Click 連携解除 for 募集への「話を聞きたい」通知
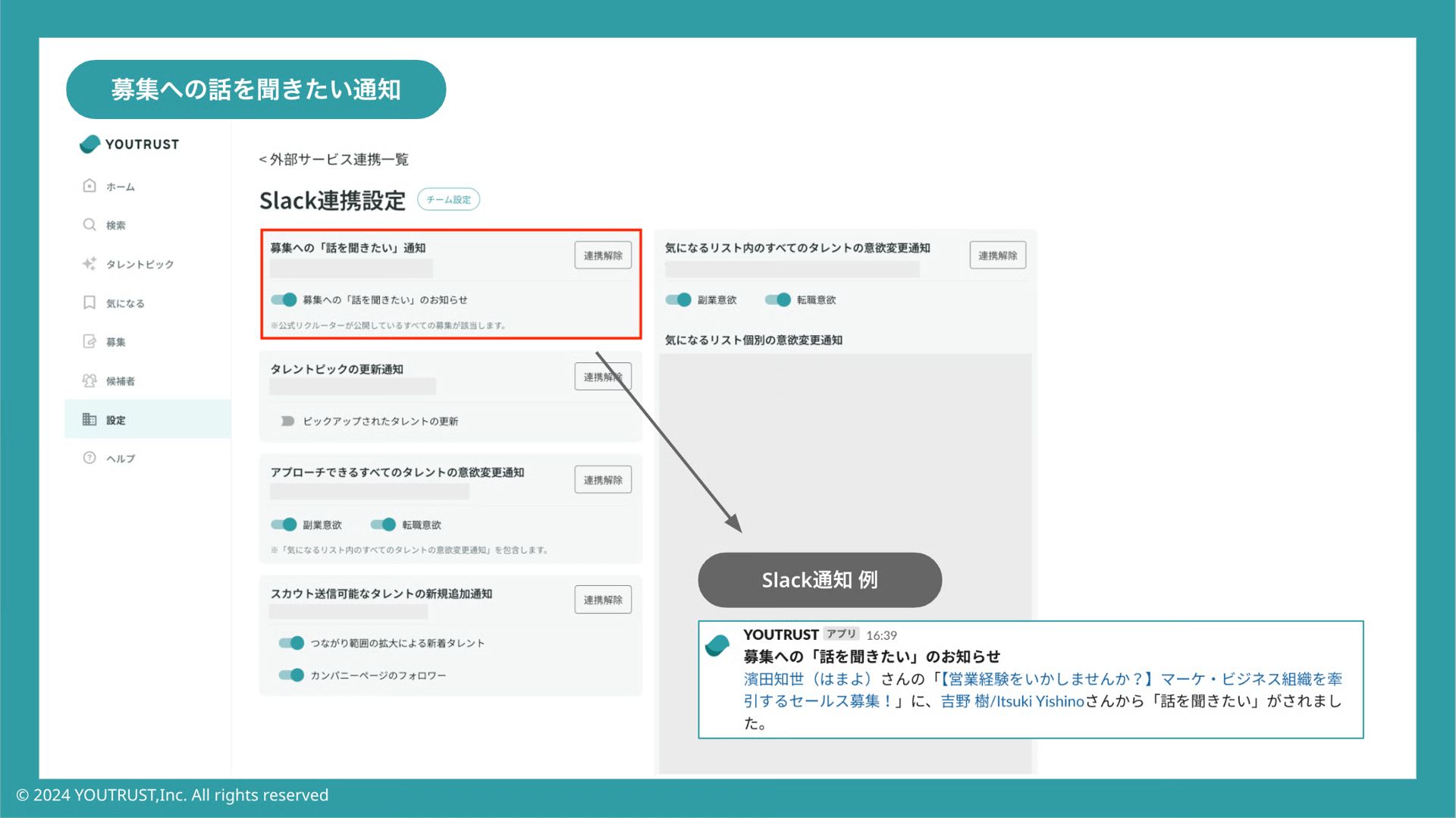This screenshot has width=1456, height=818. pos(603,255)
